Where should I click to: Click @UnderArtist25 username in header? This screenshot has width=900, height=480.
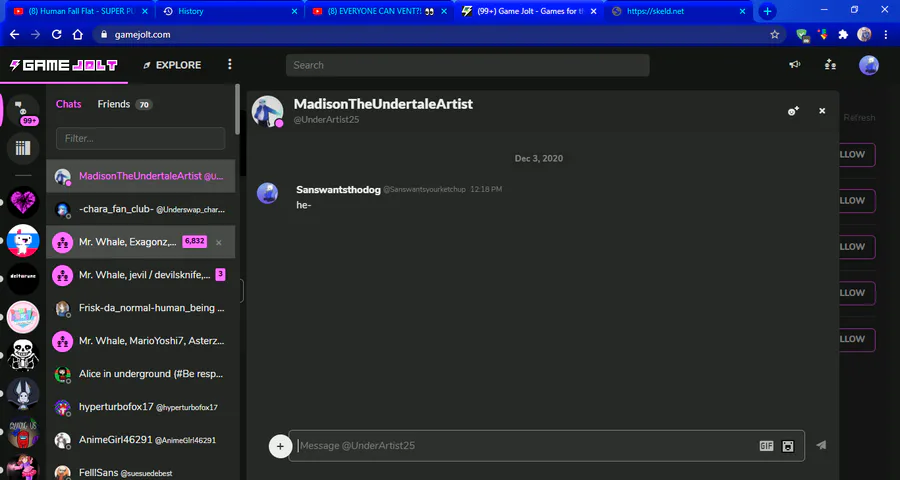coord(326,120)
